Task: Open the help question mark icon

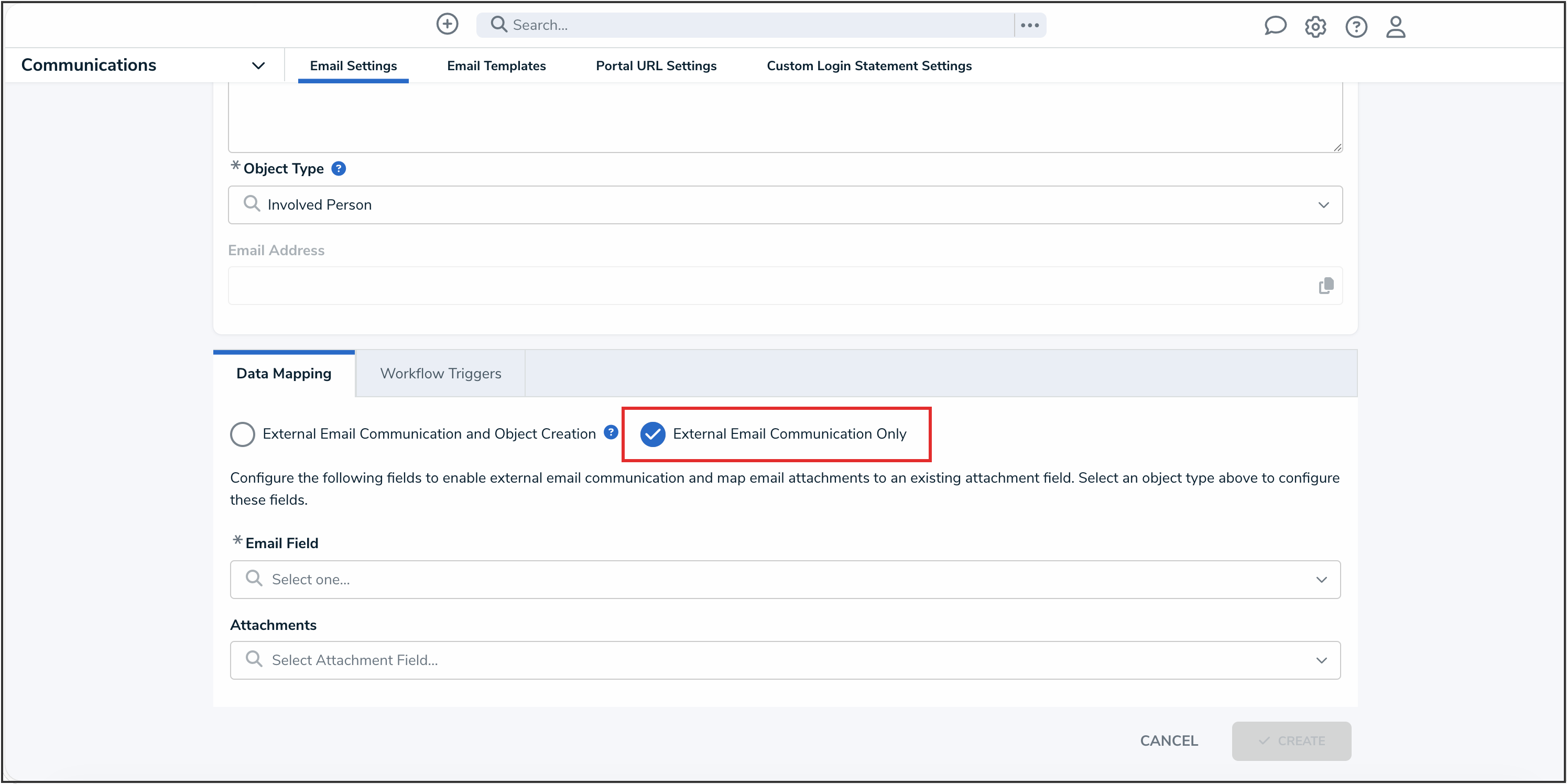Action: 1356,27
